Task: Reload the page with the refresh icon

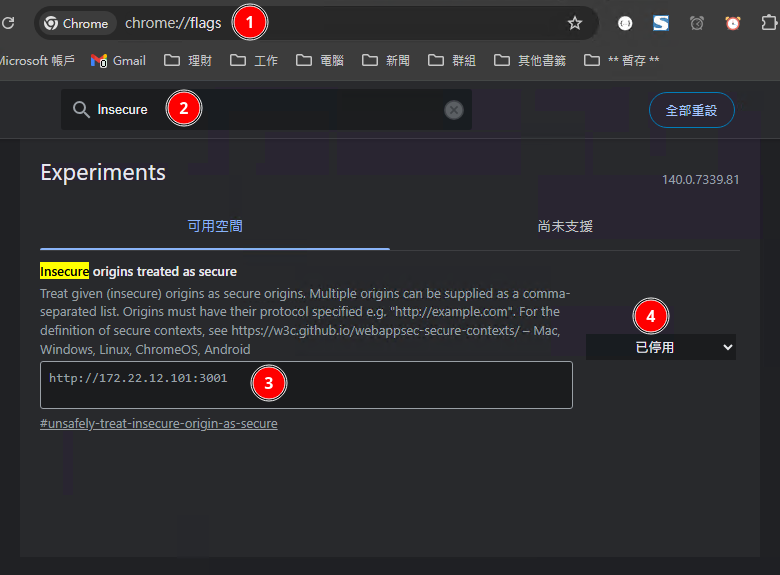Action: pos(8,23)
